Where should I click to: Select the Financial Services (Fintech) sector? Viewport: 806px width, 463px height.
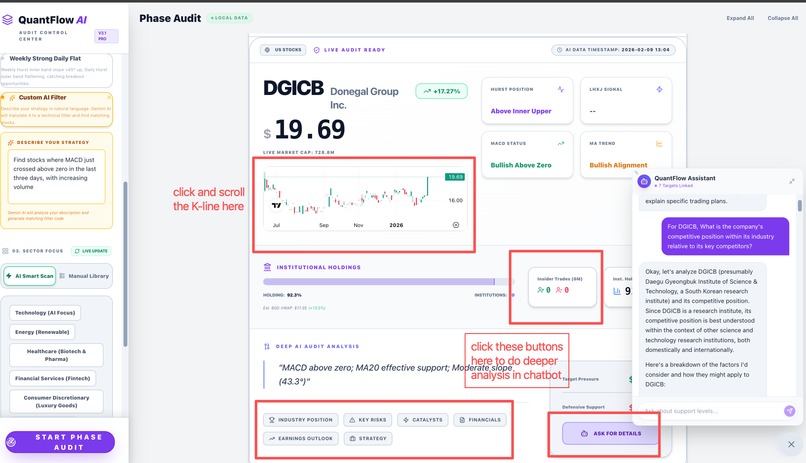(52, 378)
